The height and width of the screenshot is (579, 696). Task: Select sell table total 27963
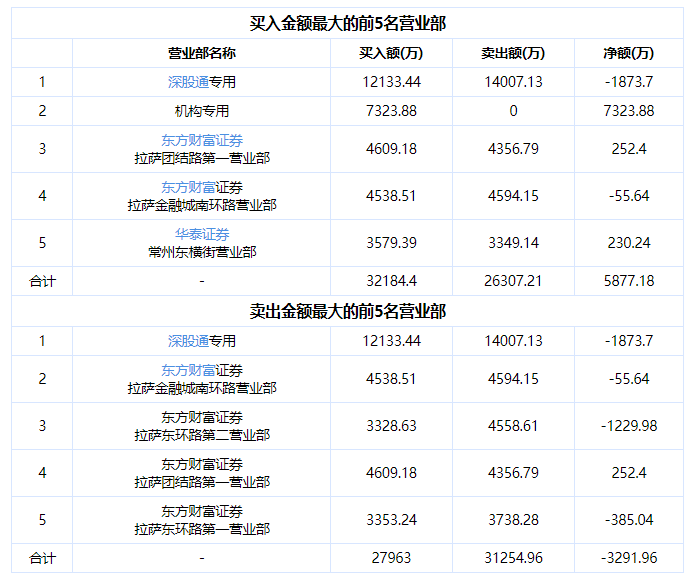(391, 558)
